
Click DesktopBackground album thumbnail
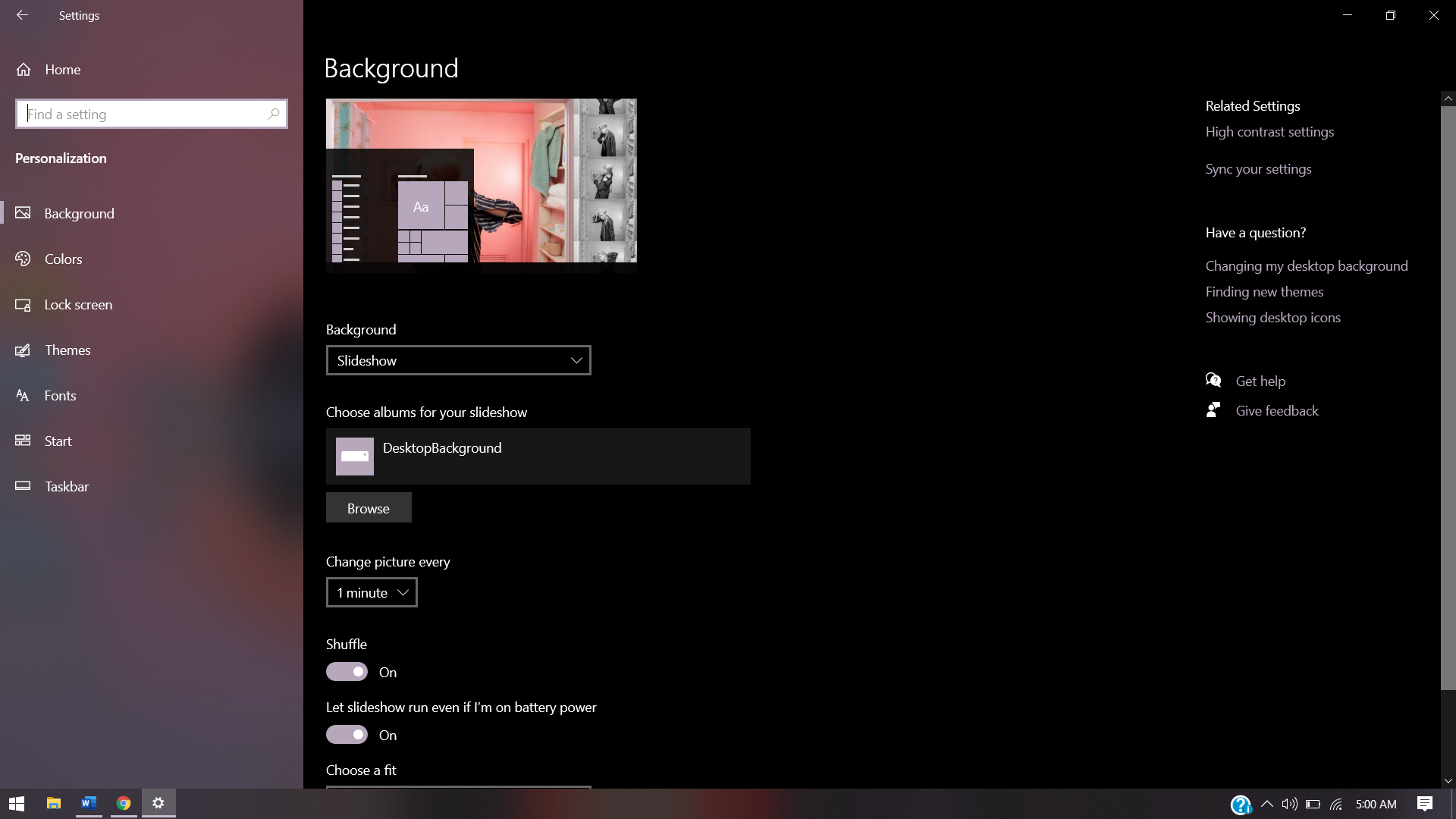(355, 456)
